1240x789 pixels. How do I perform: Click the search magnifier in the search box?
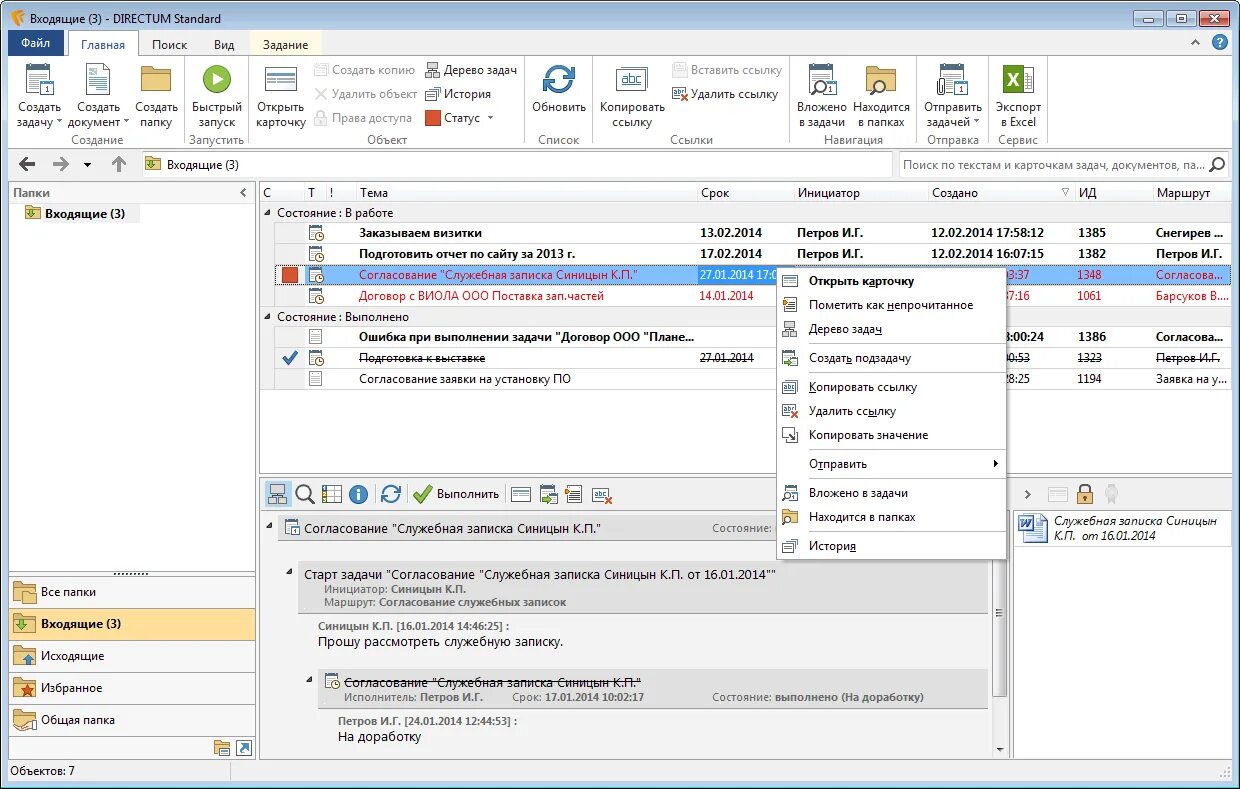pyautogui.click(x=1217, y=165)
